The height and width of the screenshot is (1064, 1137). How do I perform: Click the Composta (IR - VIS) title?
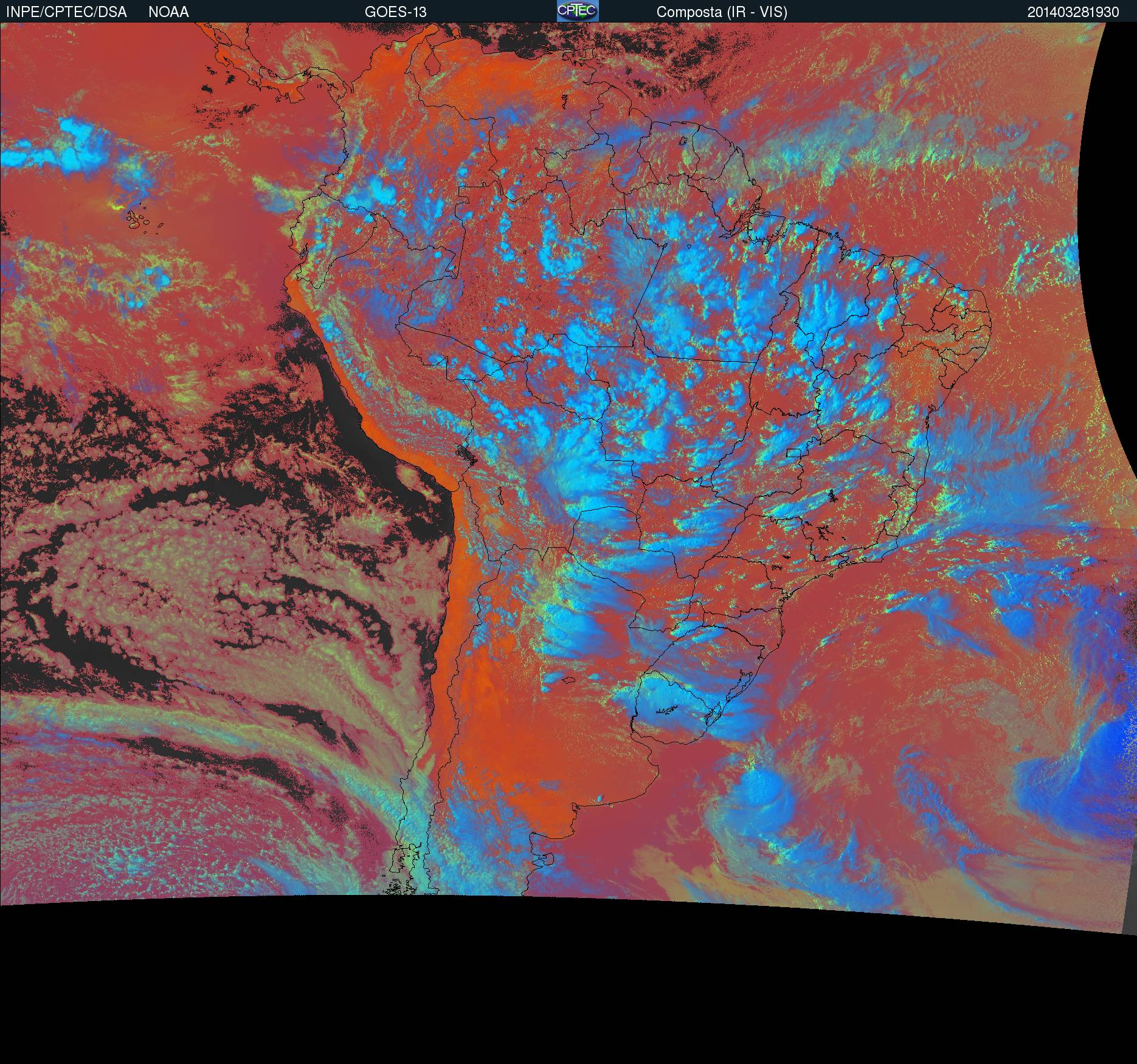point(722,12)
